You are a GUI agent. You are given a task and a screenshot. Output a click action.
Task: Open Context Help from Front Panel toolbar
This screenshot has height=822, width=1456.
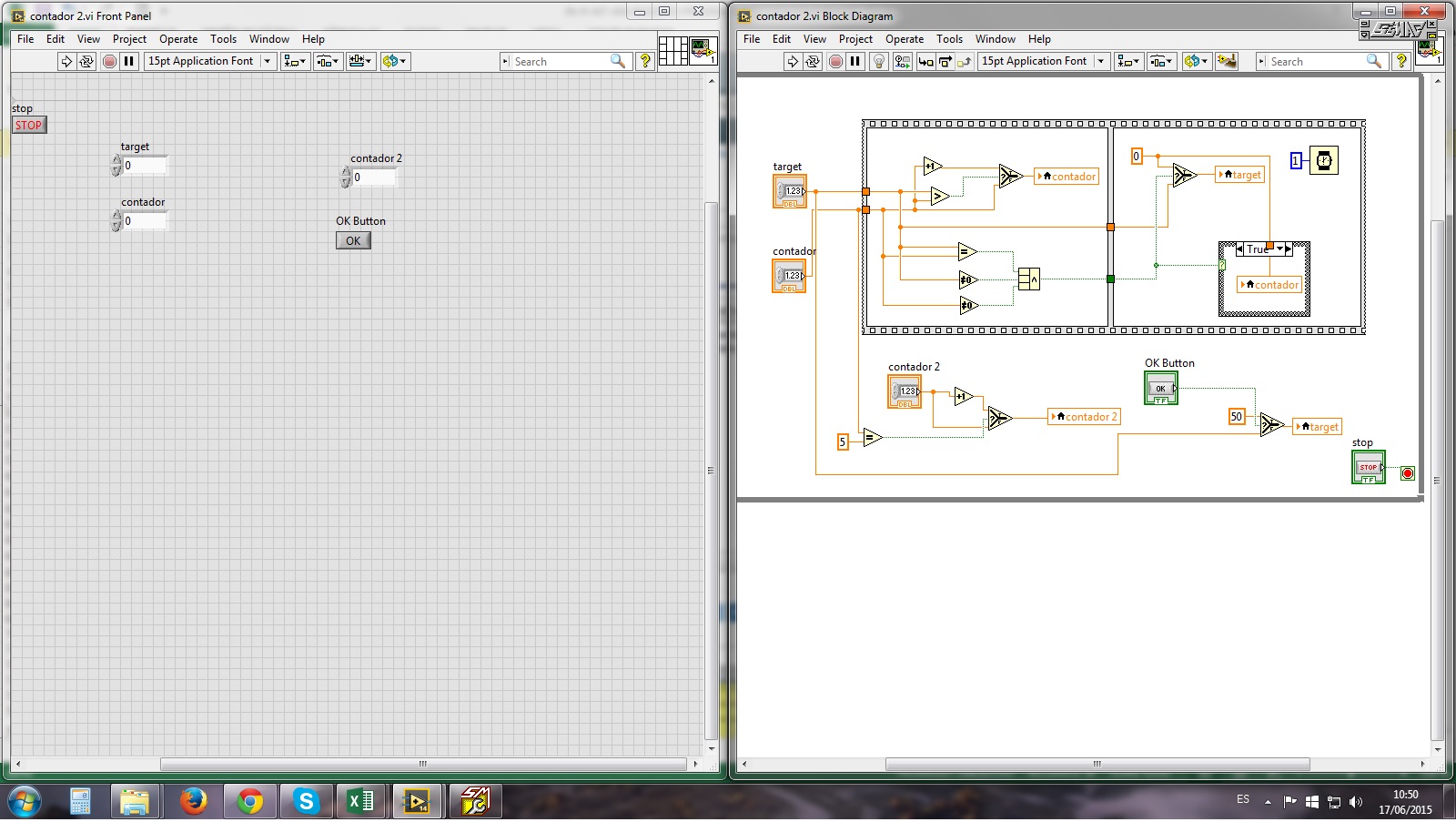(645, 61)
